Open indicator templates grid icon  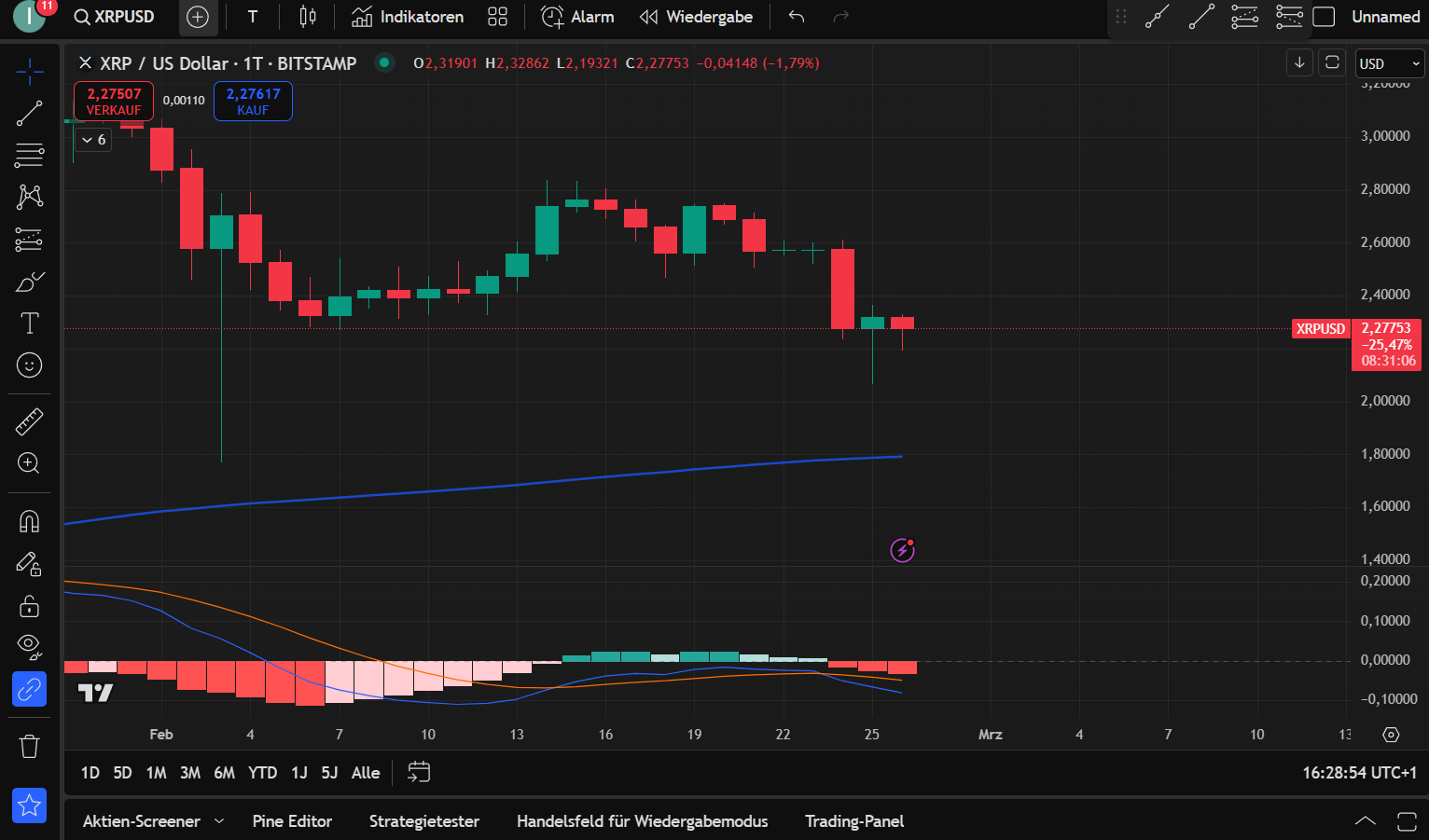[x=498, y=17]
